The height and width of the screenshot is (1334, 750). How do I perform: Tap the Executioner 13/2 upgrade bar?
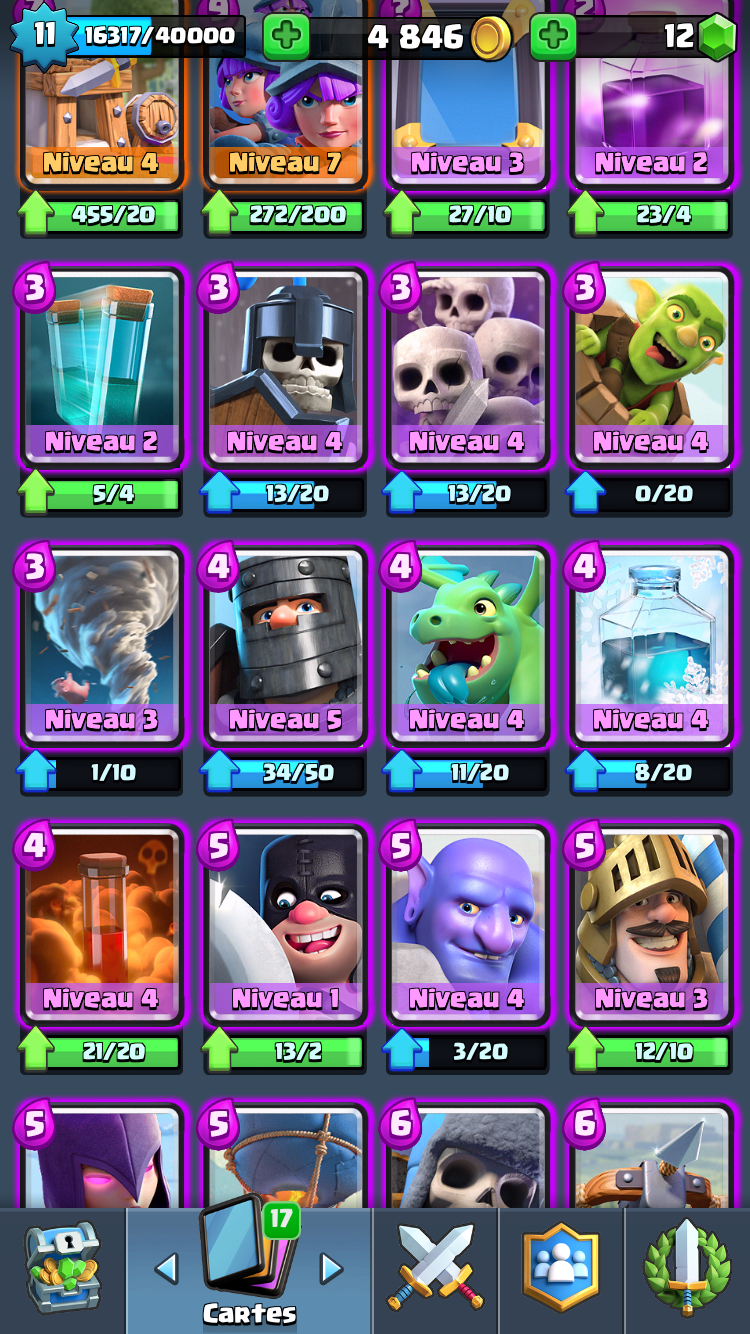[x=284, y=1051]
